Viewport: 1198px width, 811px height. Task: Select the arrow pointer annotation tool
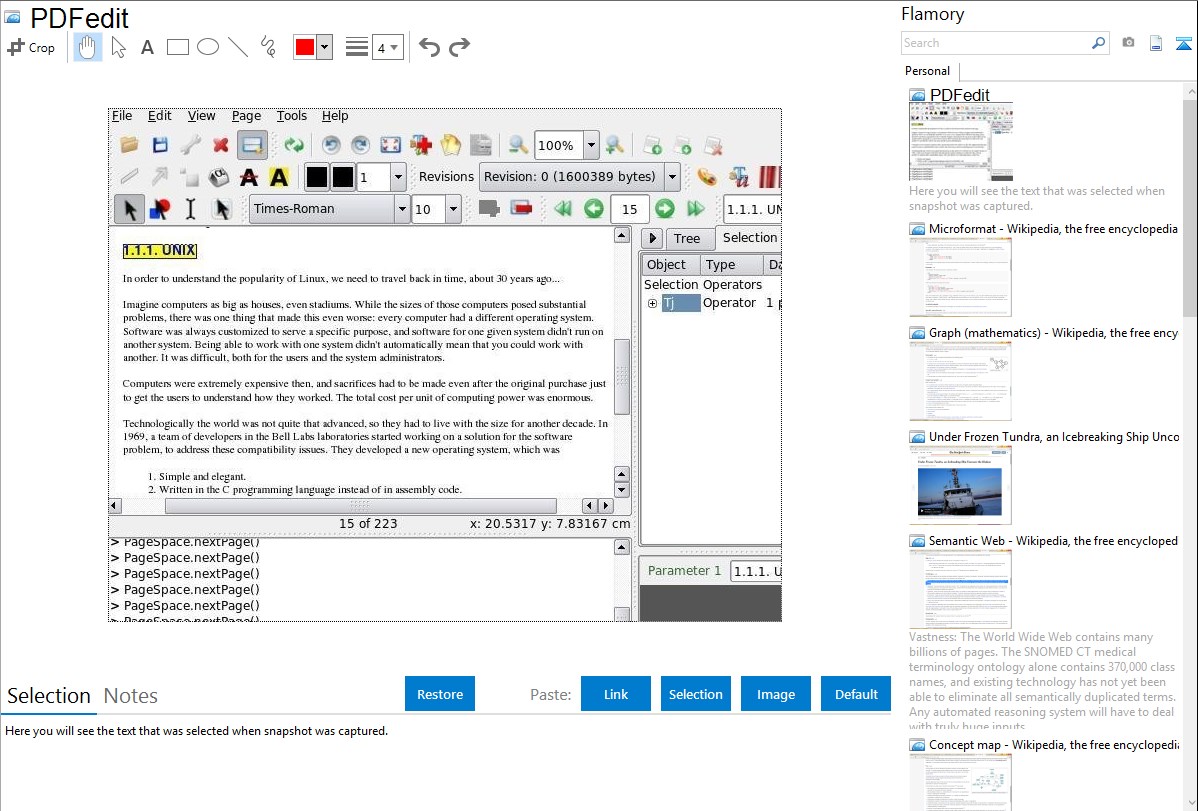[118, 47]
